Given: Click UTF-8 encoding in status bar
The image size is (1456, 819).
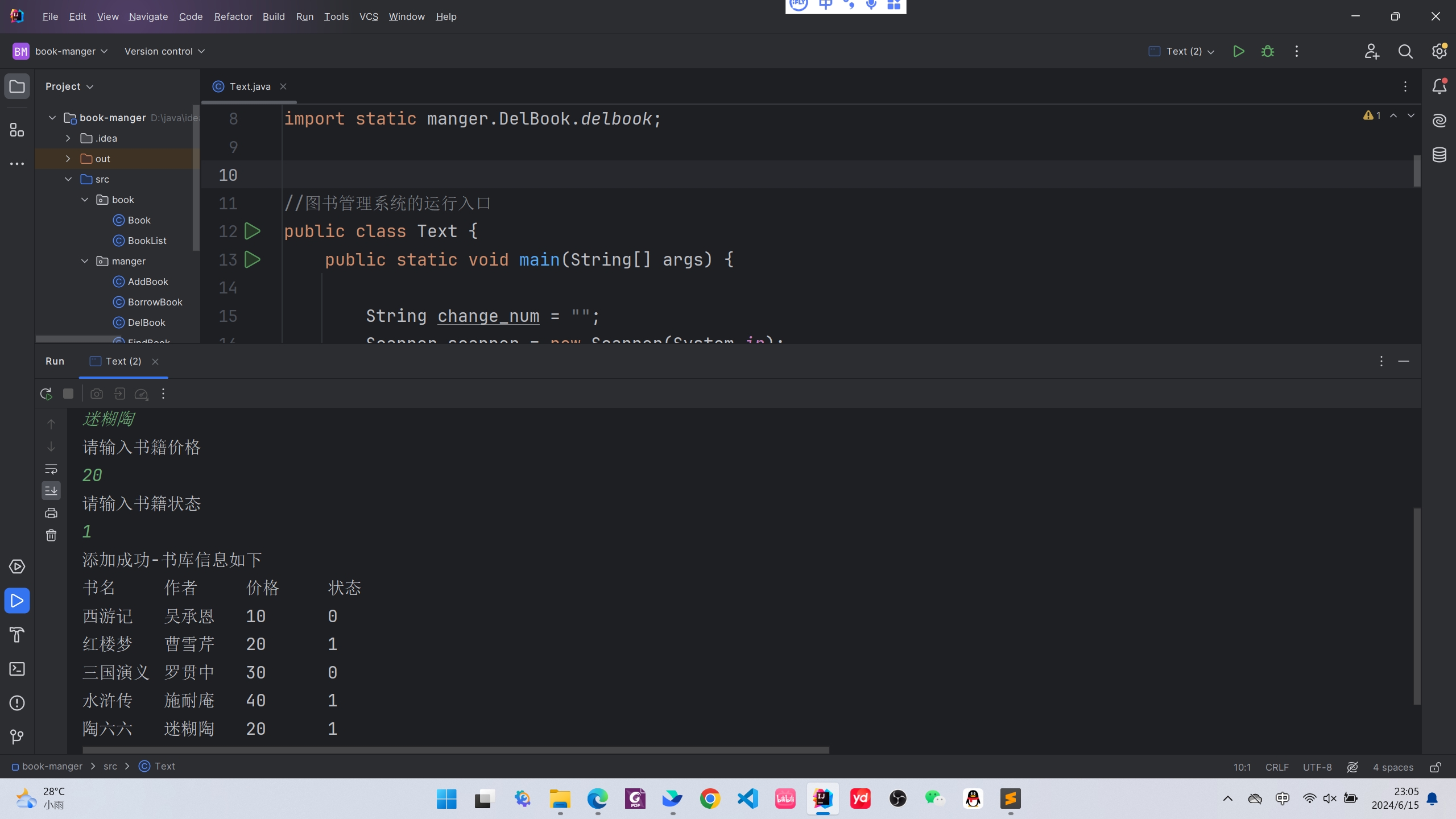Looking at the screenshot, I should click(1317, 767).
